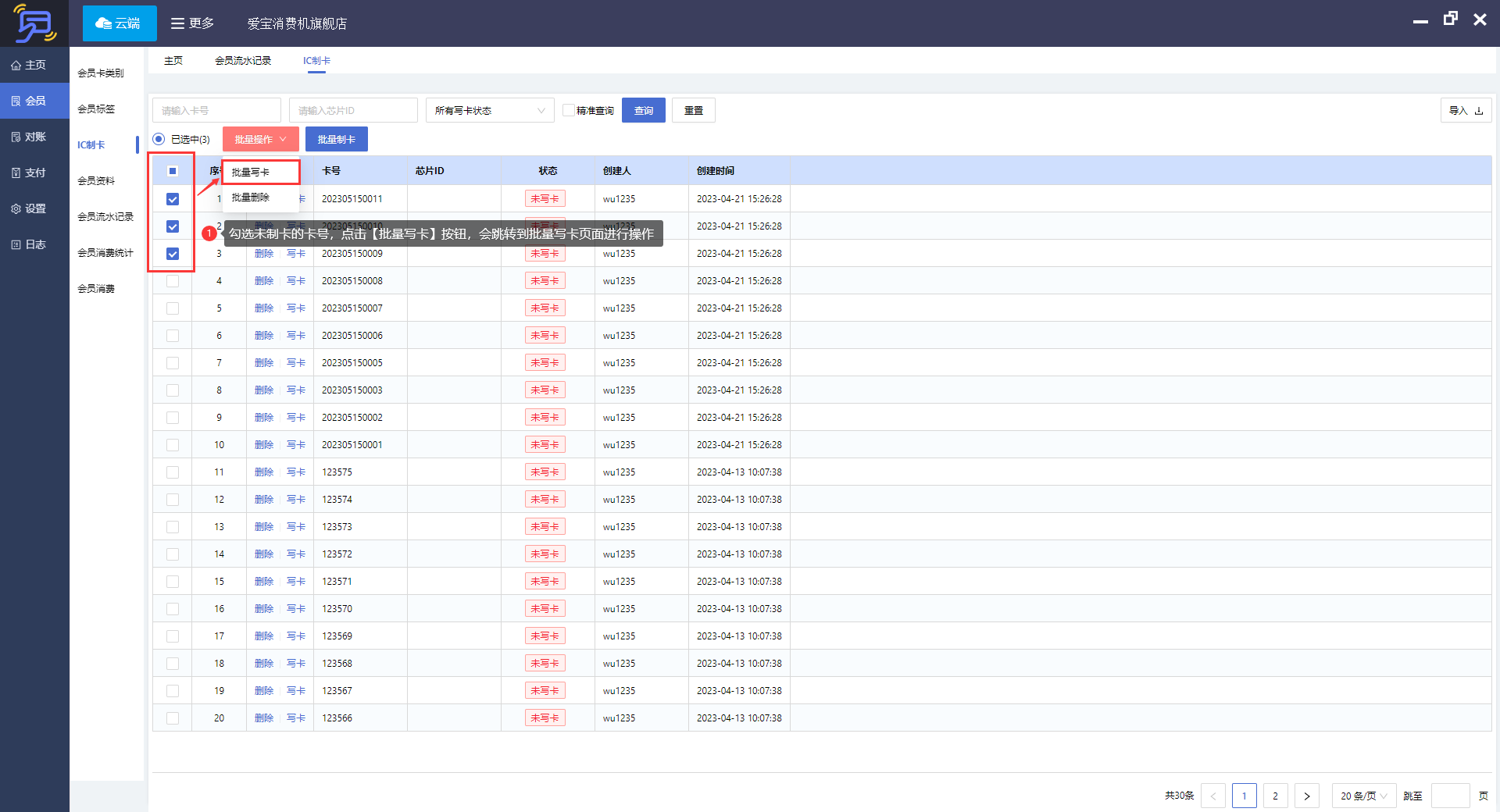
Task: Choose 批量删除 from the dropdown menu
Action: pyautogui.click(x=261, y=198)
